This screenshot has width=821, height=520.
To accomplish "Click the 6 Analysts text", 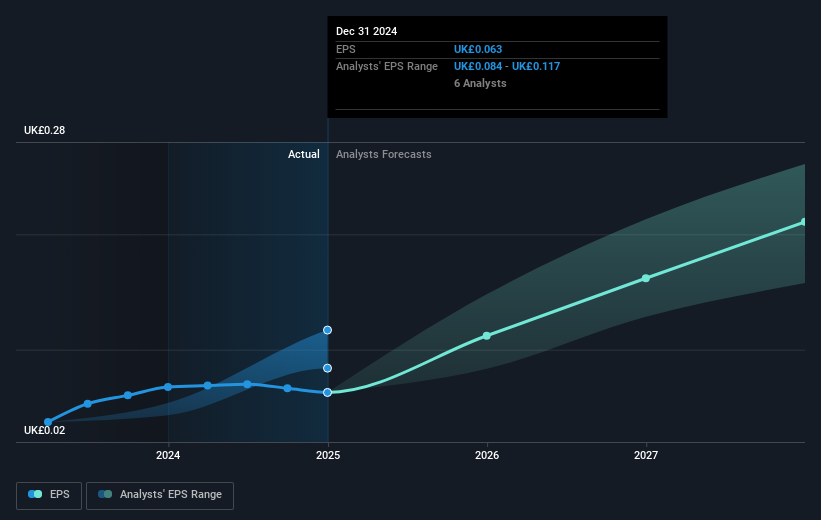I will coord(480,83).
